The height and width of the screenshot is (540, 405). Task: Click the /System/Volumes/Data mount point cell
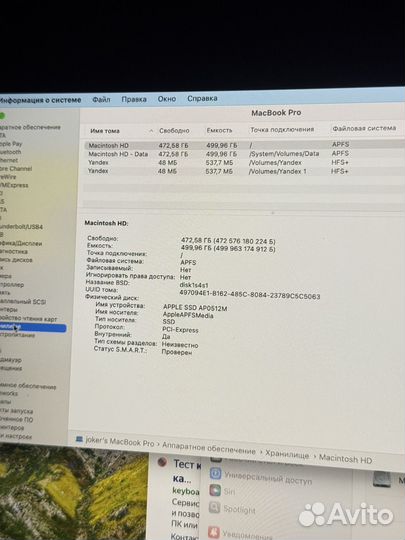pos(284,154)
